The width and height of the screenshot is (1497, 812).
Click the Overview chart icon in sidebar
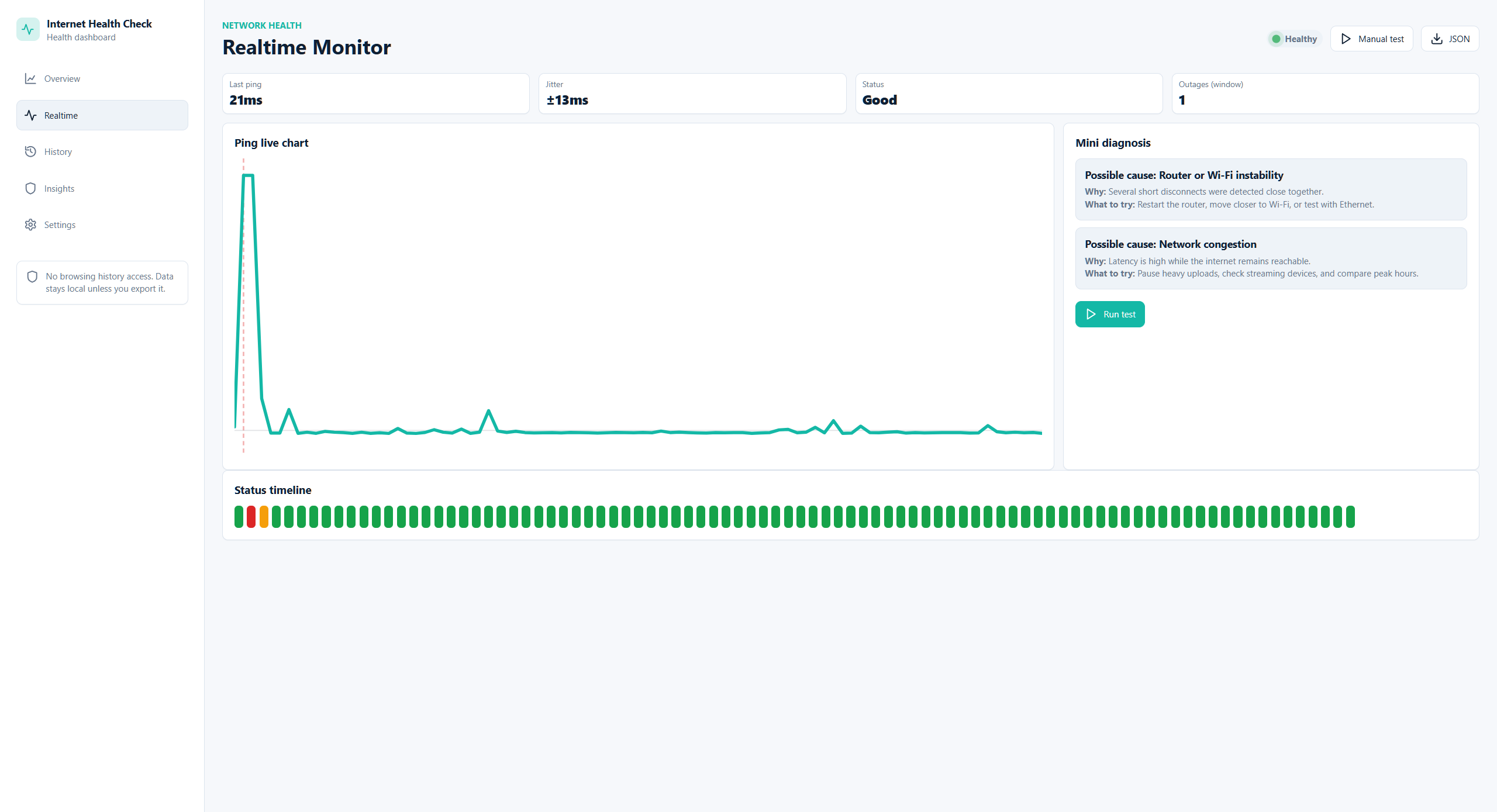click(x=30, y=78)
